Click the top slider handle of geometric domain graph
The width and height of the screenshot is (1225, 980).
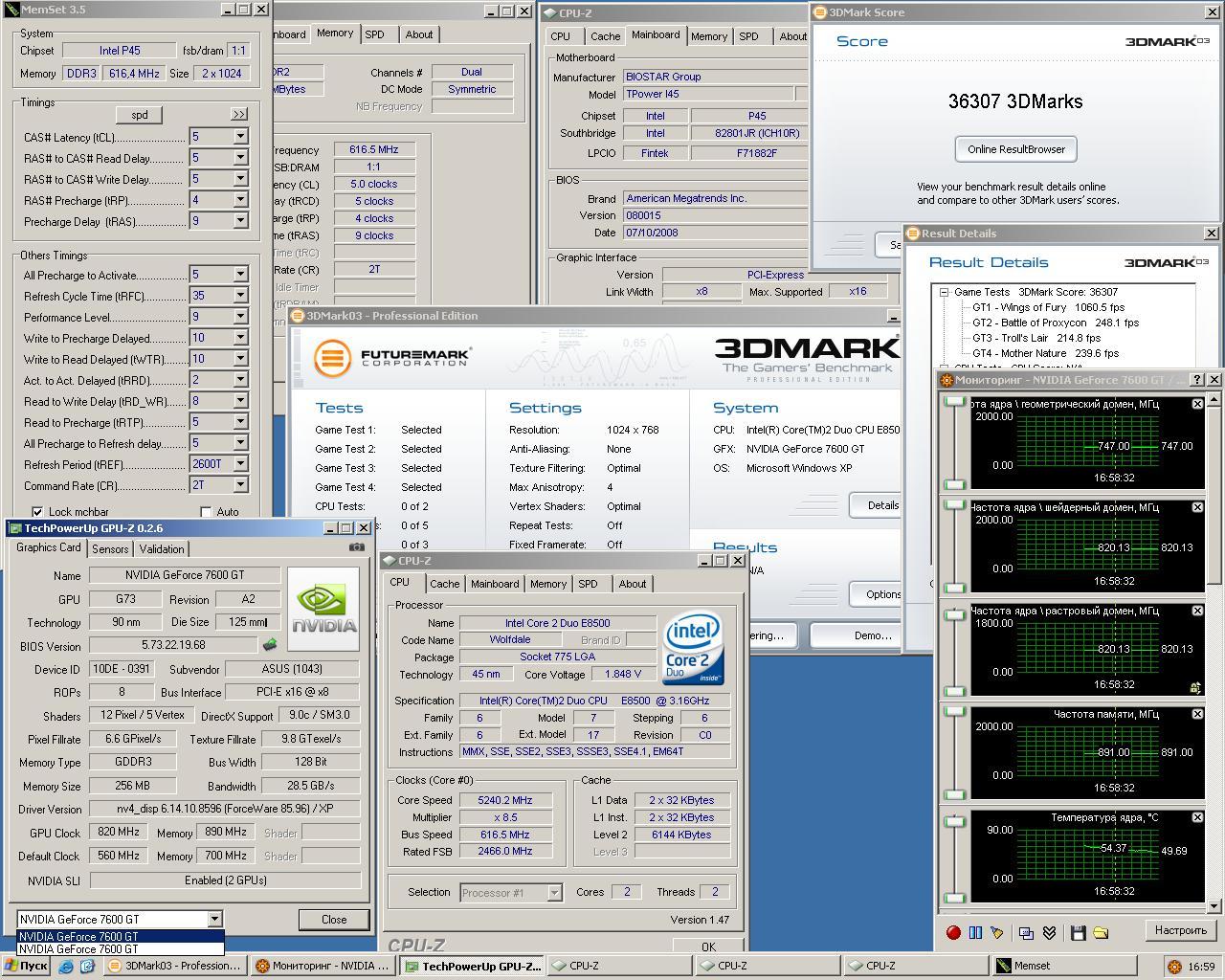click(x=953, y=402)
